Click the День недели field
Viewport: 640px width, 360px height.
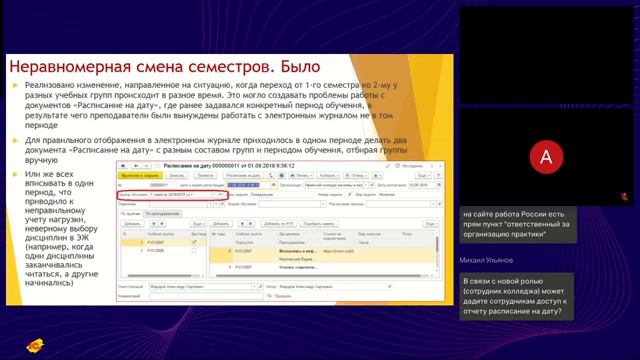tap(282, 195)
